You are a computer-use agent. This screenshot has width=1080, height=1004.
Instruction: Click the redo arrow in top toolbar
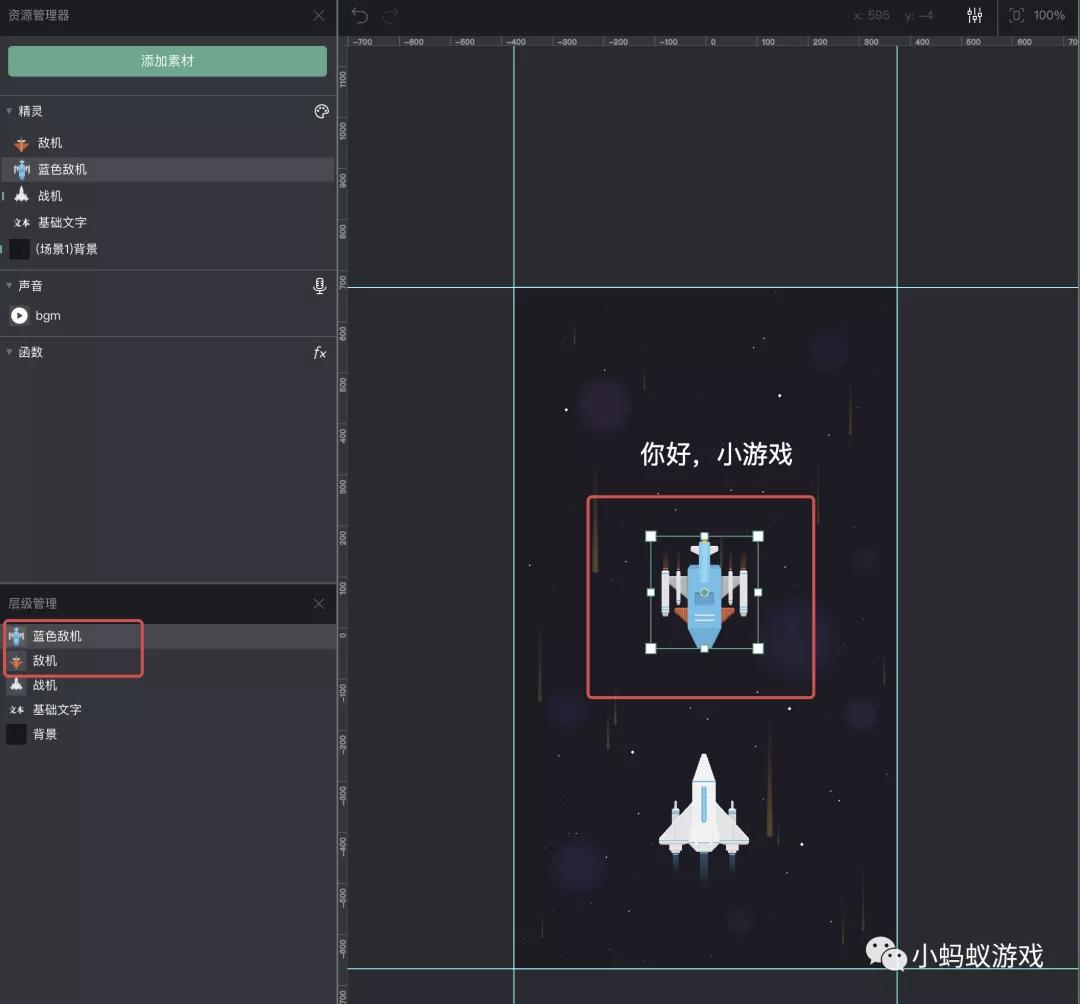coord(390,16)
